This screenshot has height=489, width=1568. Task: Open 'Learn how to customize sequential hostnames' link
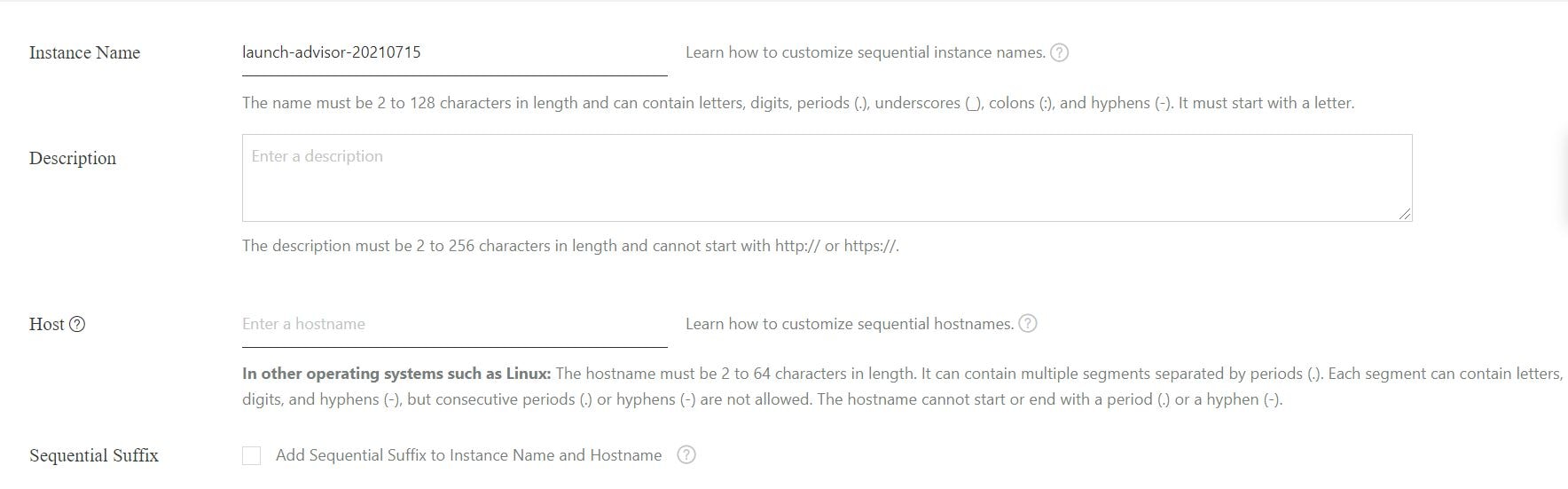(x=850, y=324)
